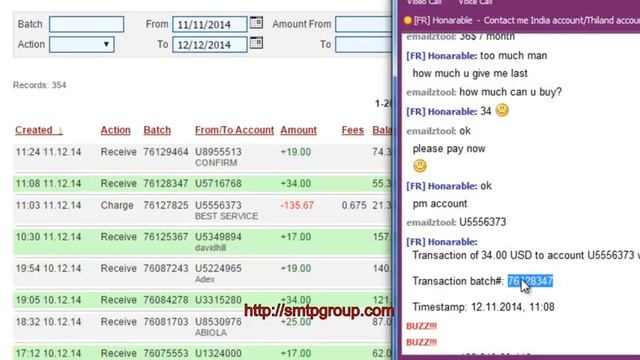The width and height of the screenshot is (640, 360).
Task: Click account U8530976 in table
Action: 218,322
